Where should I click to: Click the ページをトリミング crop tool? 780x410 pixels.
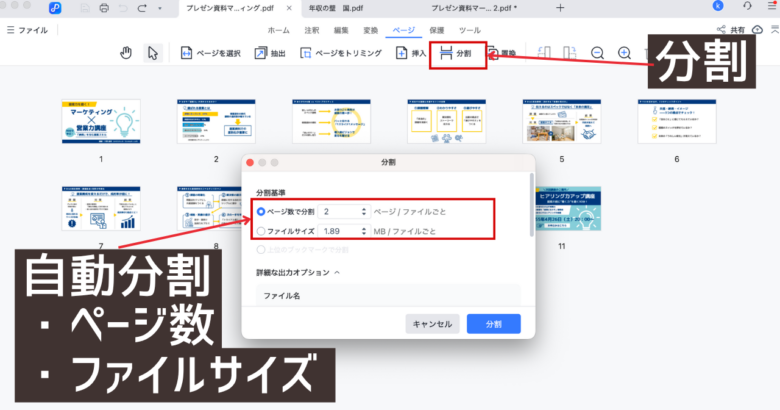[336, 53]
